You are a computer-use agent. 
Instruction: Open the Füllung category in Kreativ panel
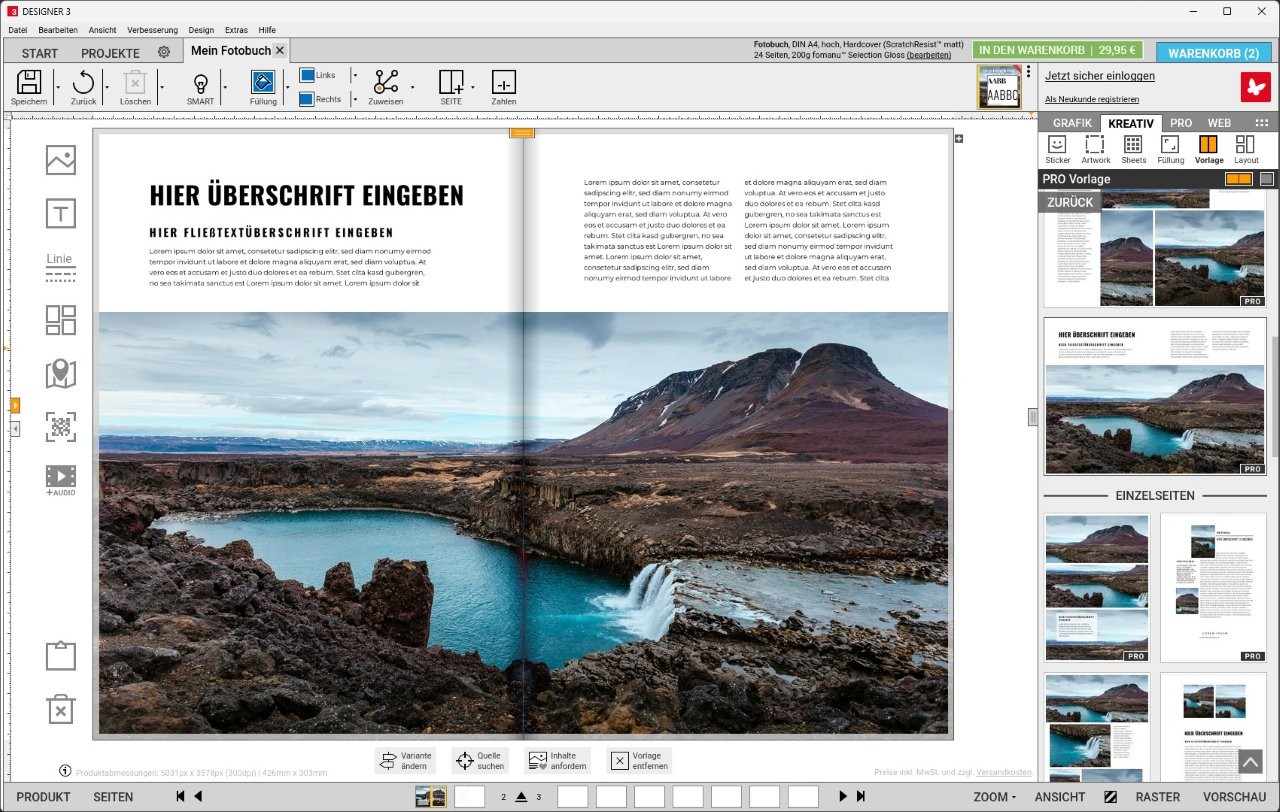[x=1170, y=150]
